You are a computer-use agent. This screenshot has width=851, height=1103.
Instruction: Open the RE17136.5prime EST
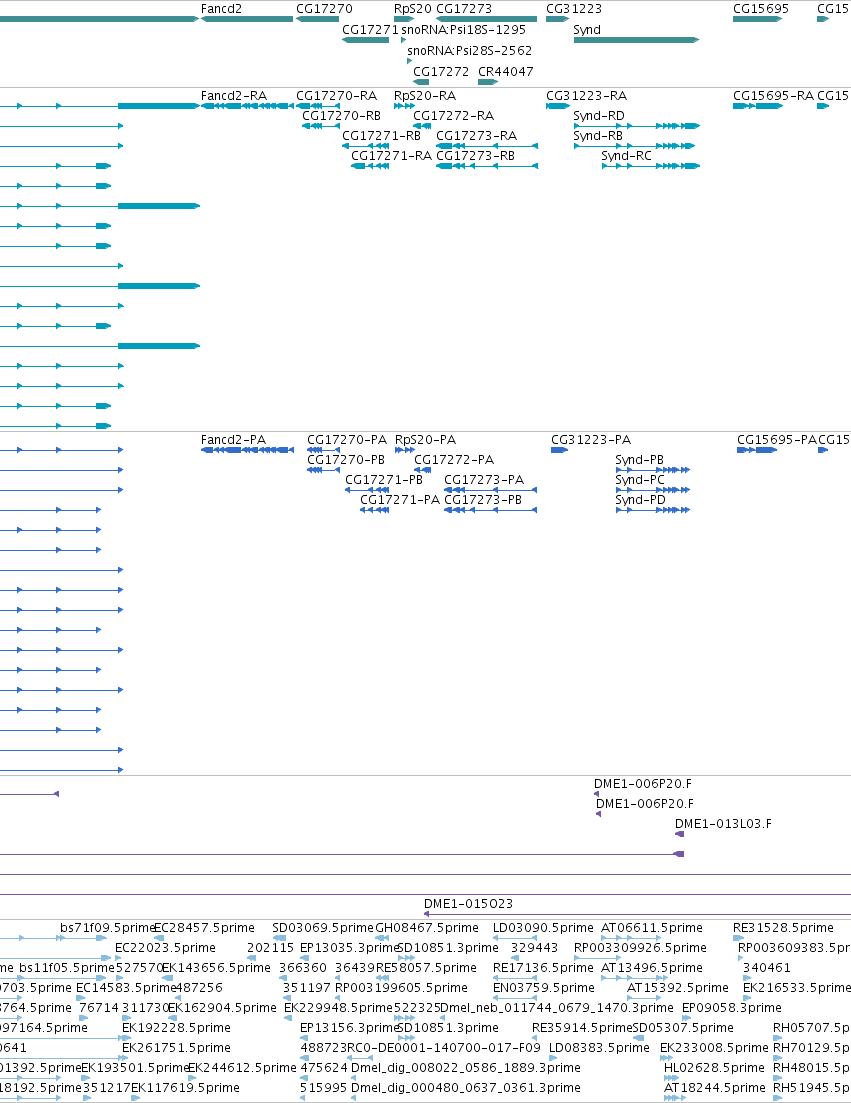(x=515, y=978)
